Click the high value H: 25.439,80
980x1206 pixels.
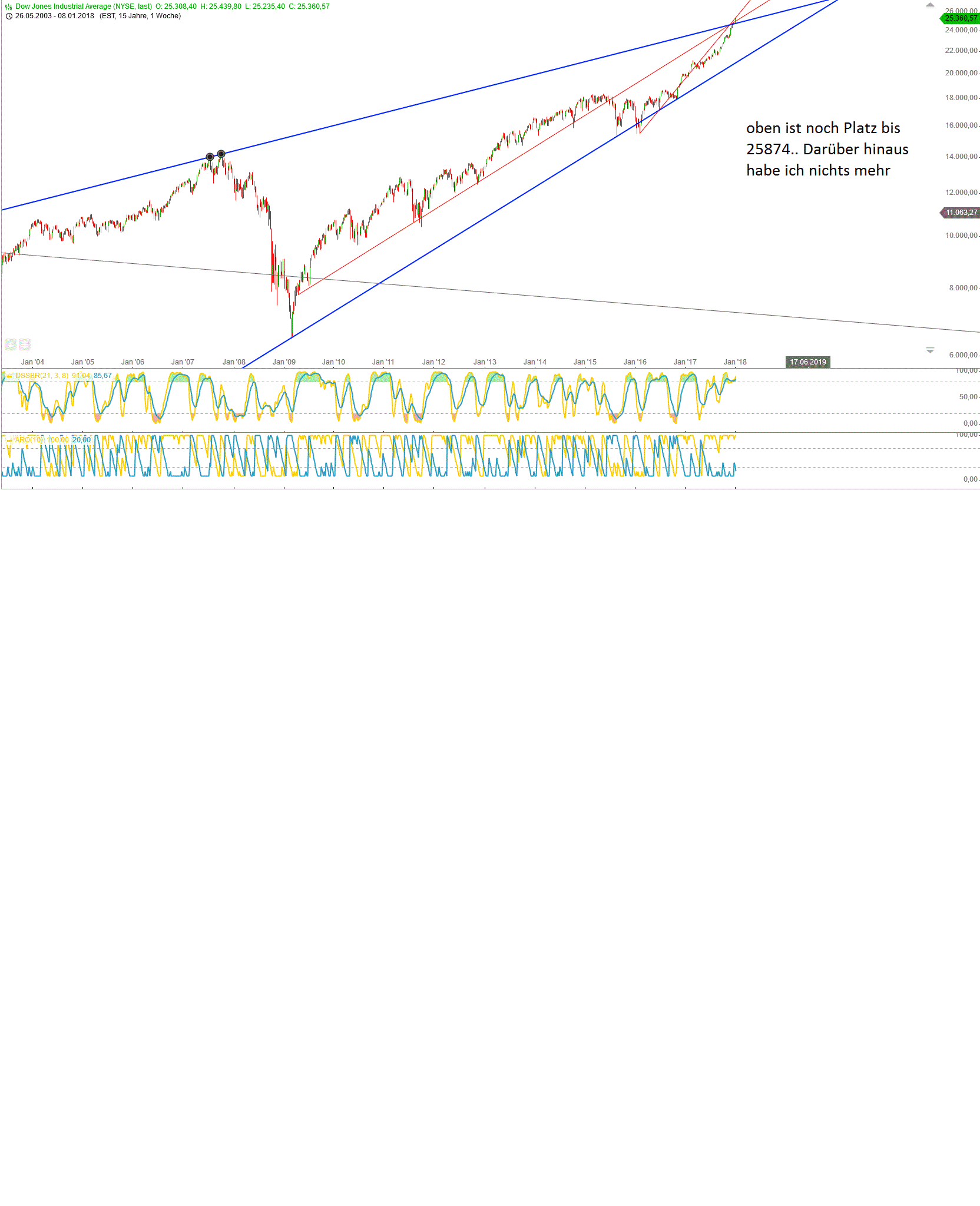tap(221, 6)
